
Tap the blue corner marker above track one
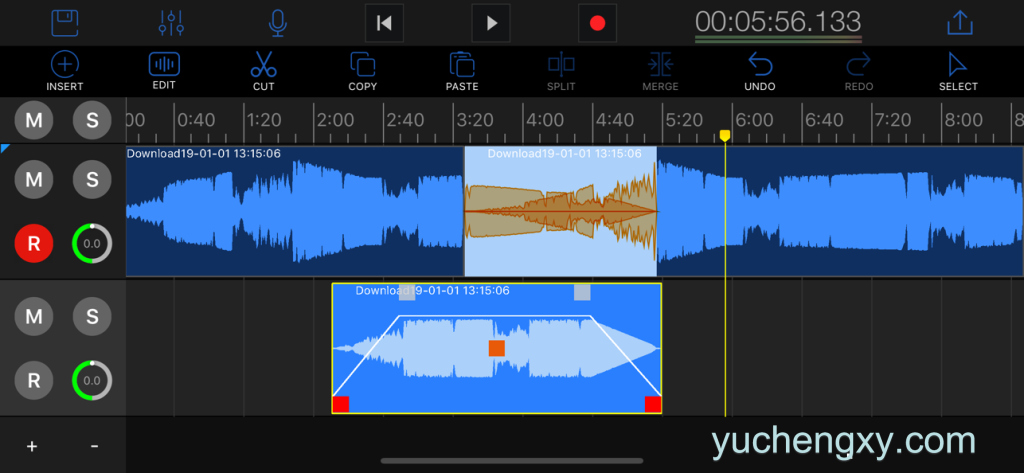(x=4, y=149)
